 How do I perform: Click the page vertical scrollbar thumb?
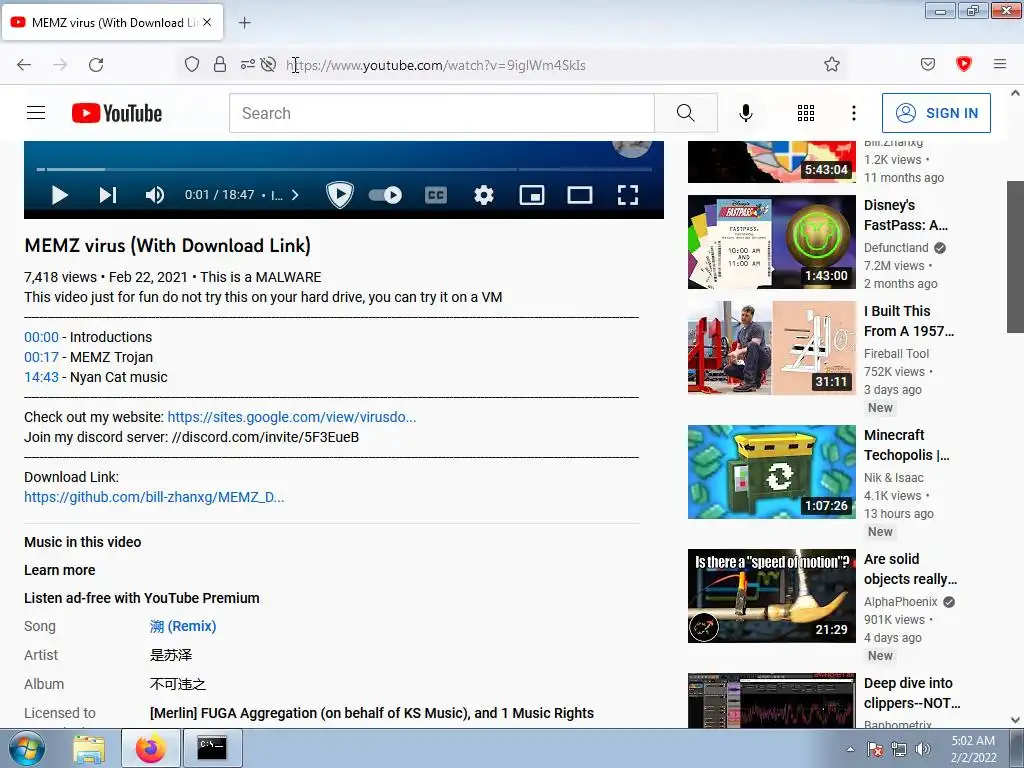[1015, 257]
